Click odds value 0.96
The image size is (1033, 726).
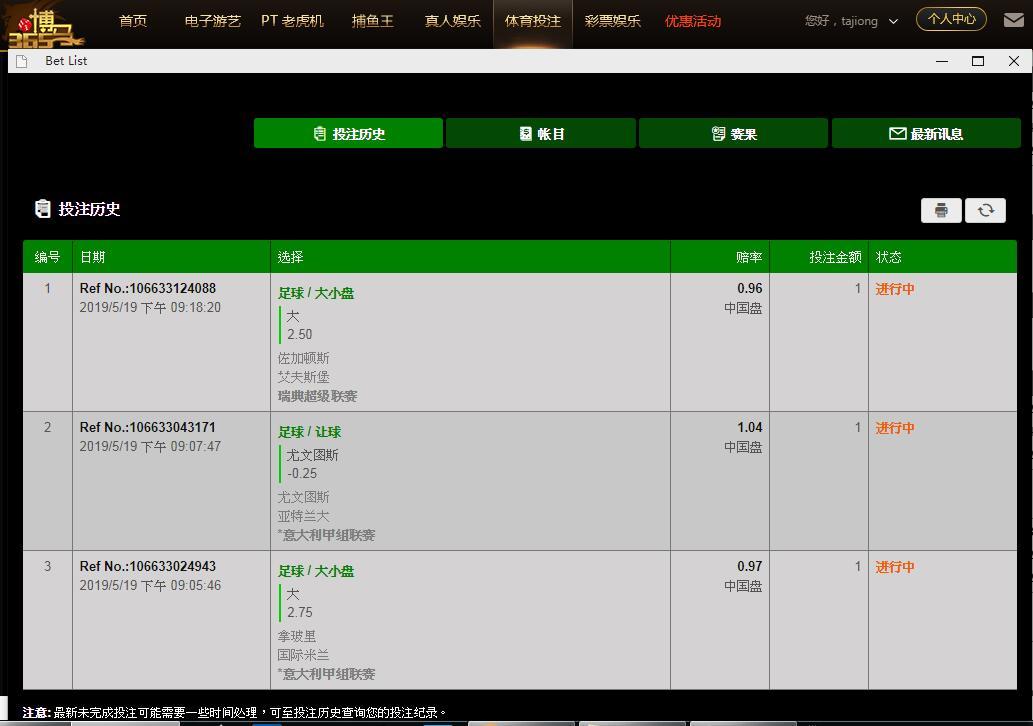point(750,289)
